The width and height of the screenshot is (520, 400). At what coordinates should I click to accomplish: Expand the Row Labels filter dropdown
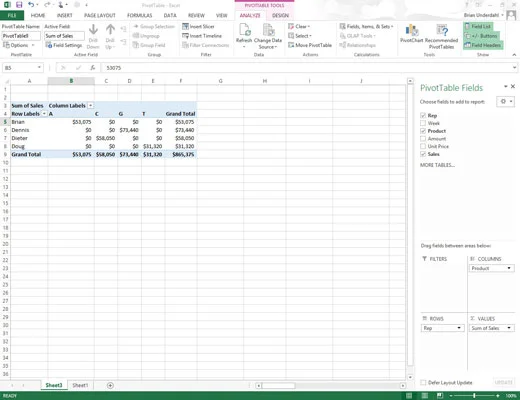click(44, 114)
